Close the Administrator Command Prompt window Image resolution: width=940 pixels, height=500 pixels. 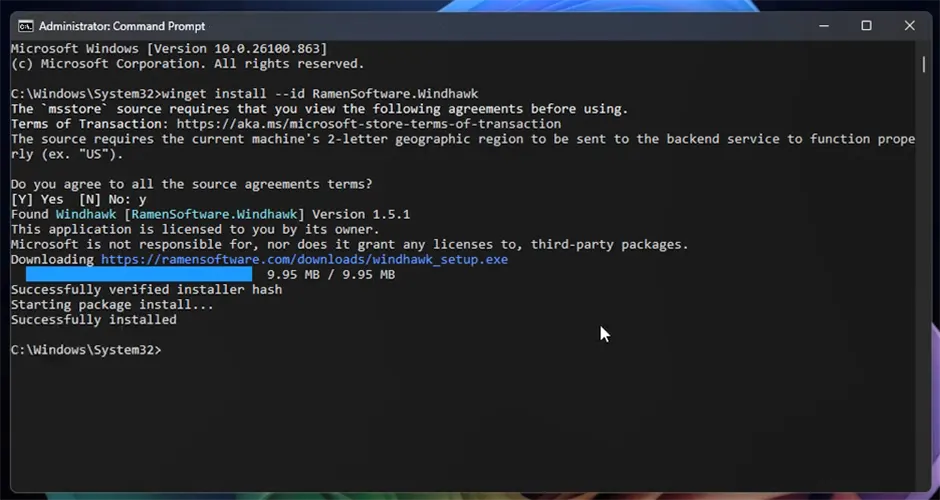click(x=909, y=25)
